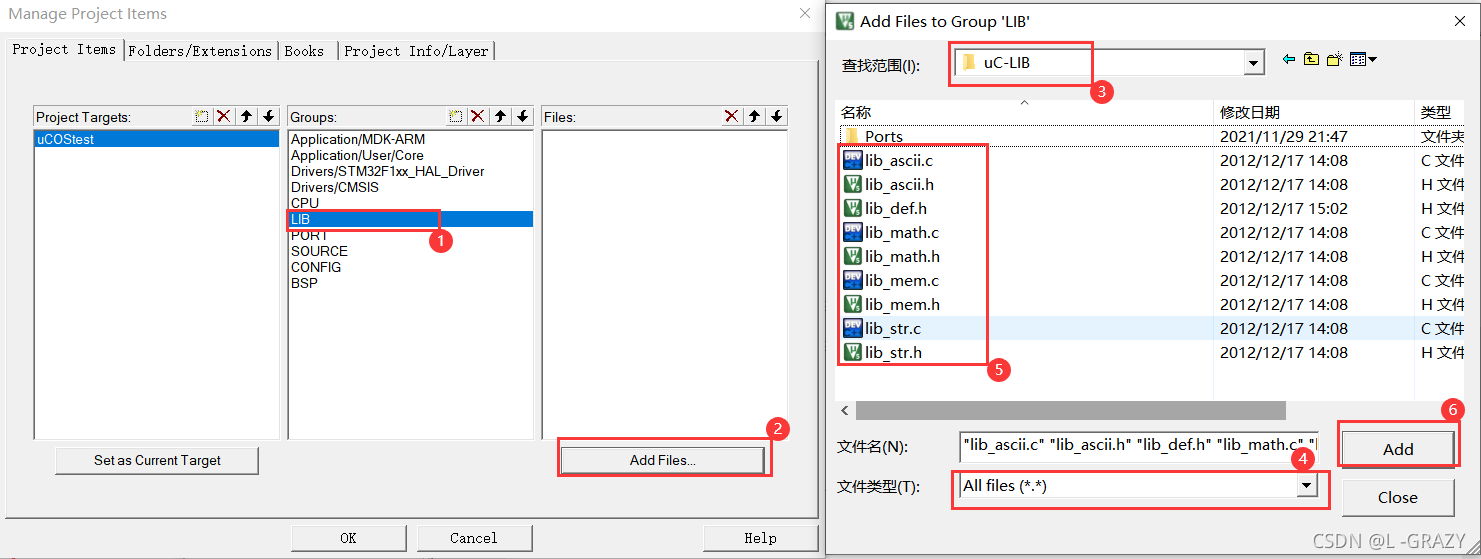The width and height of the screenshot is (1481, 559).
Task: Expand the uC-LIB look-in folder dropdown
Action: (1254, 63)
